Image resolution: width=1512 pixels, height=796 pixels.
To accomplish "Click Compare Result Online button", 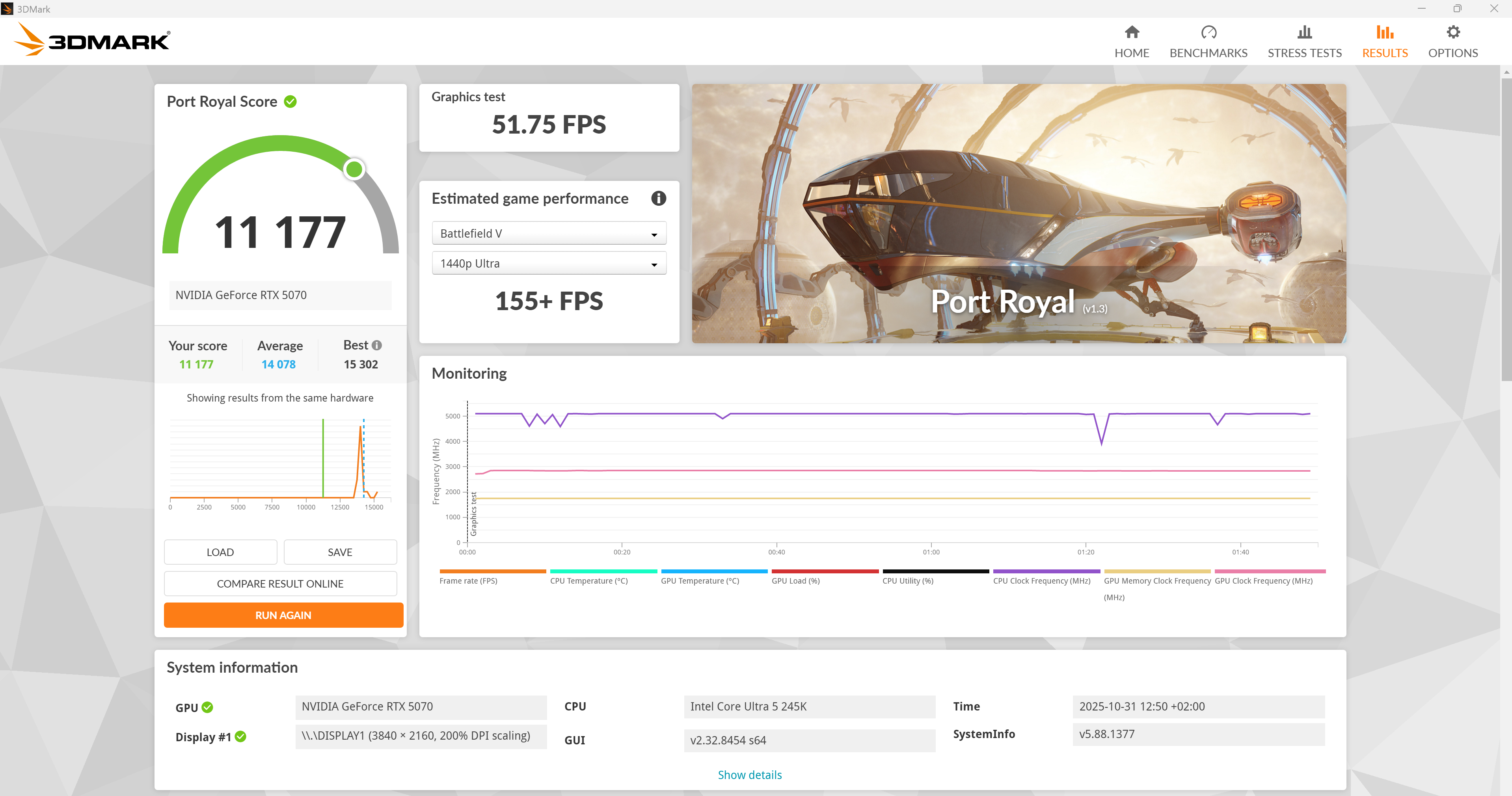I will (x=280, y=584).
